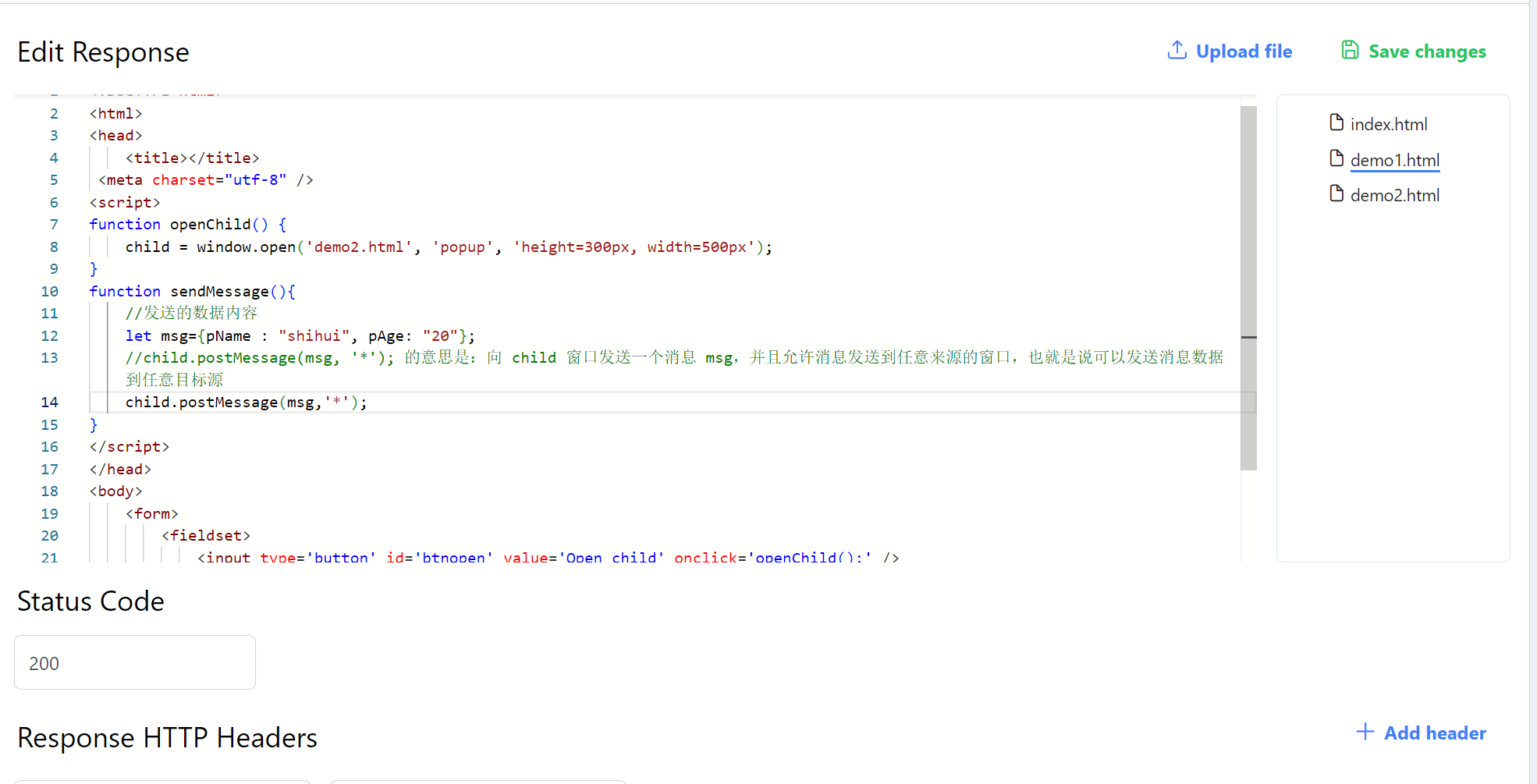Click line number 10 in the gutter
Image resolution: width=1537 pixels, height=784 pixels.
pyautogui.click(x=49, y=292)
